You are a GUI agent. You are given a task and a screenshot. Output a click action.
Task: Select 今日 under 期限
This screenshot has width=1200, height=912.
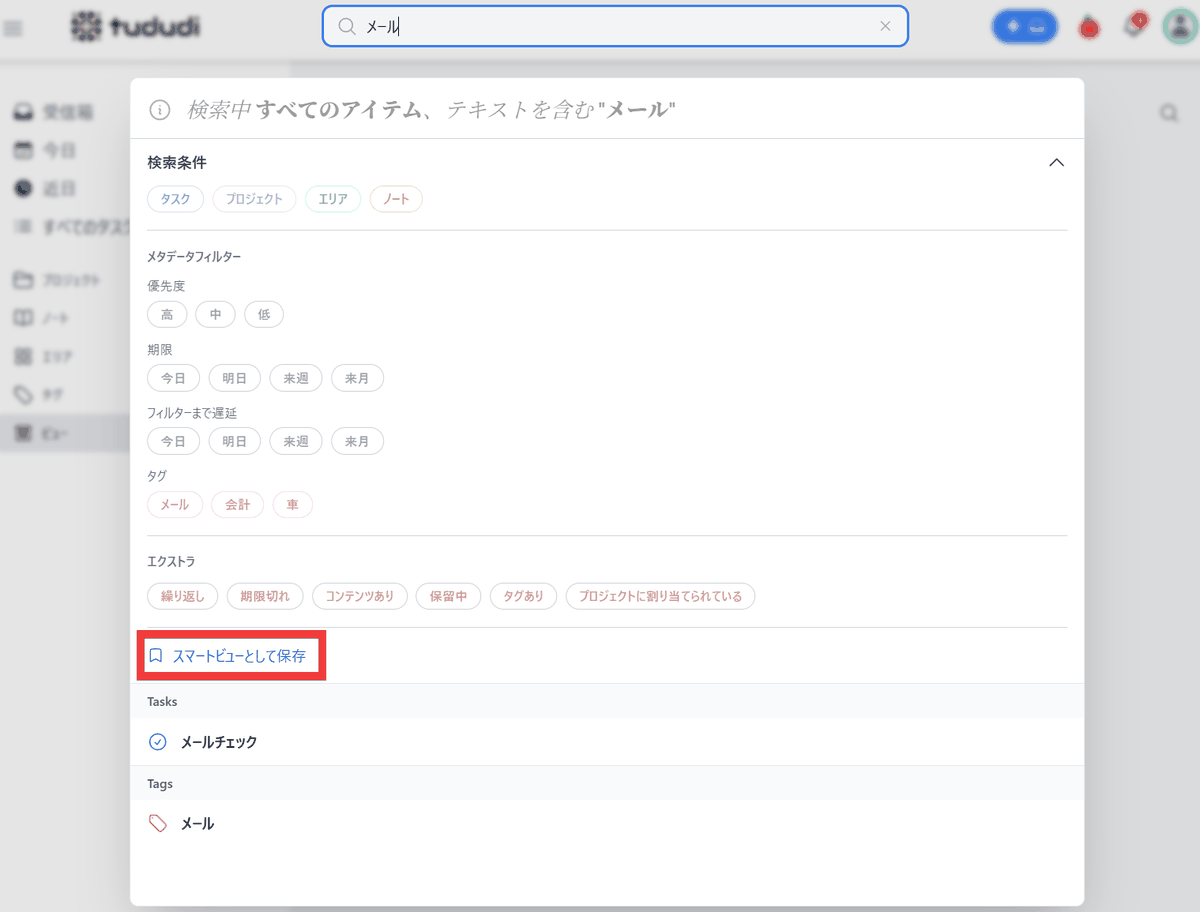(x=173, y=378)
